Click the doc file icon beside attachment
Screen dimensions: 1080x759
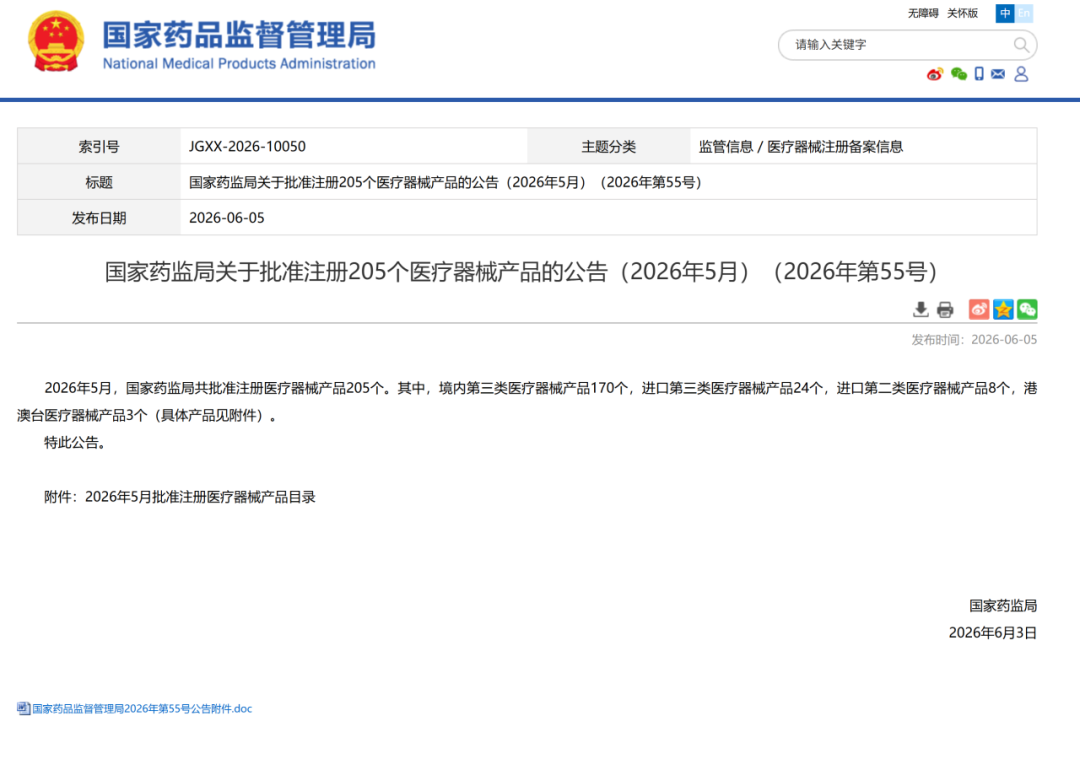coord(23,708)
